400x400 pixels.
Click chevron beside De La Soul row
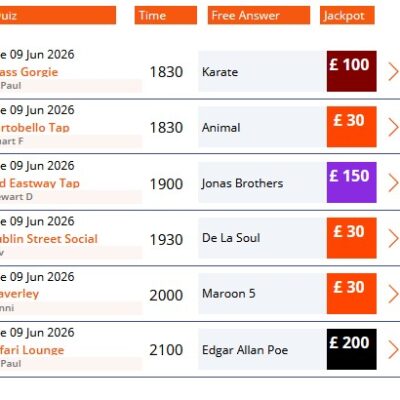(x=393, y=238)
